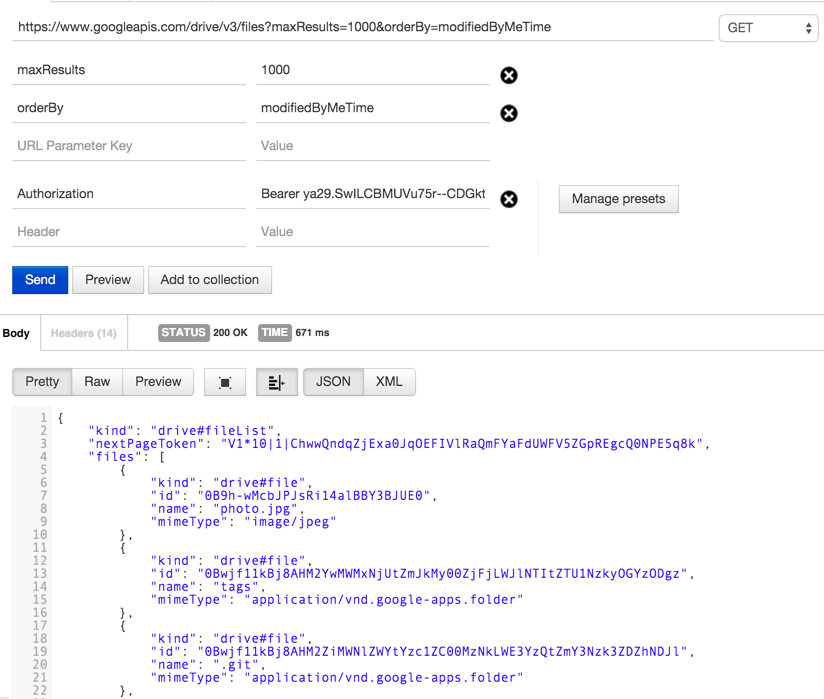The height and width of the screenshot is (699, 824).
Task: Switch to the Preview response mode
Action: coord(158,382)
